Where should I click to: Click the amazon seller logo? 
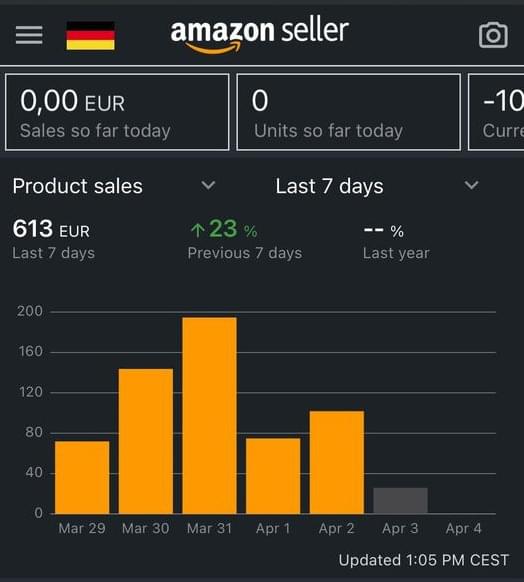pos(259,36)
